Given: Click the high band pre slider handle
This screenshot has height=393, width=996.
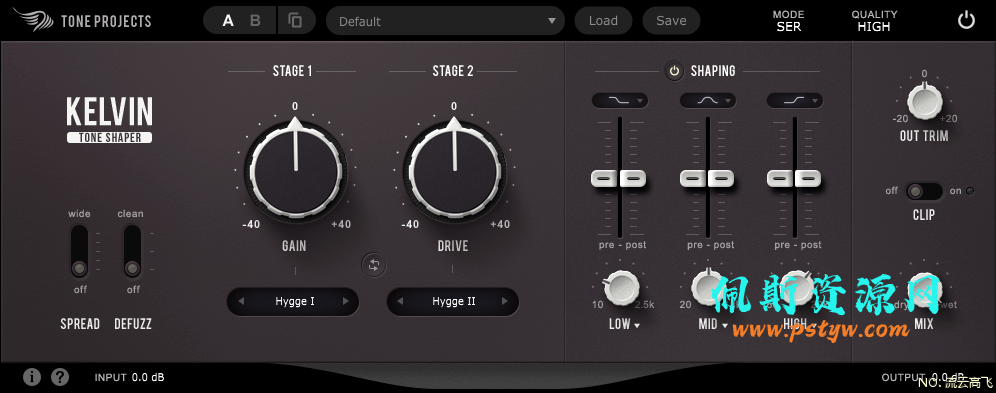Looking at the screenshot, I should pyautogui.click(x=780, y=178).
